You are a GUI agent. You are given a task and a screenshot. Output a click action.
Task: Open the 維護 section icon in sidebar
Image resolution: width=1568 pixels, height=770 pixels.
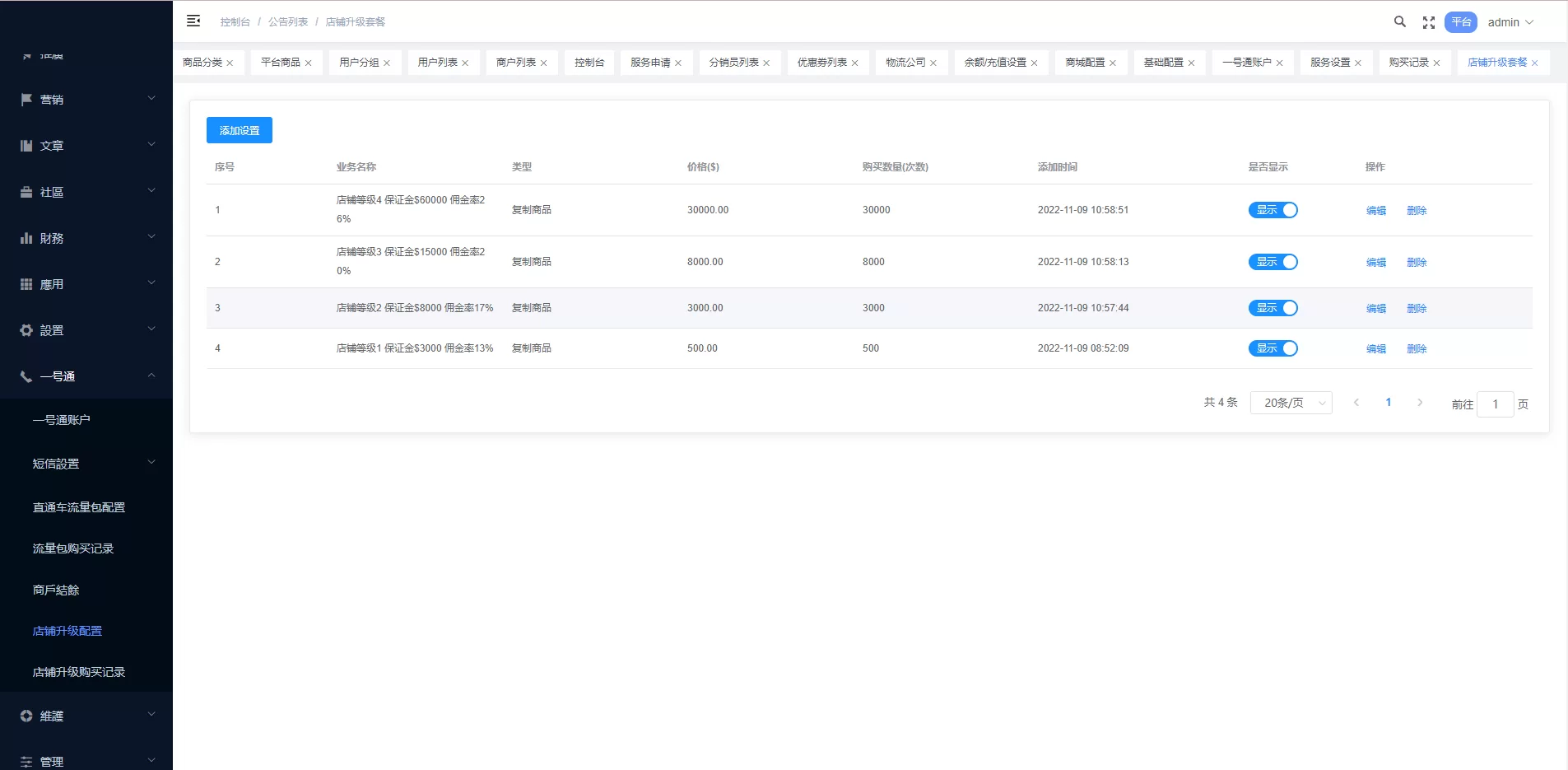pyautogui.click(x=26, y=716)
